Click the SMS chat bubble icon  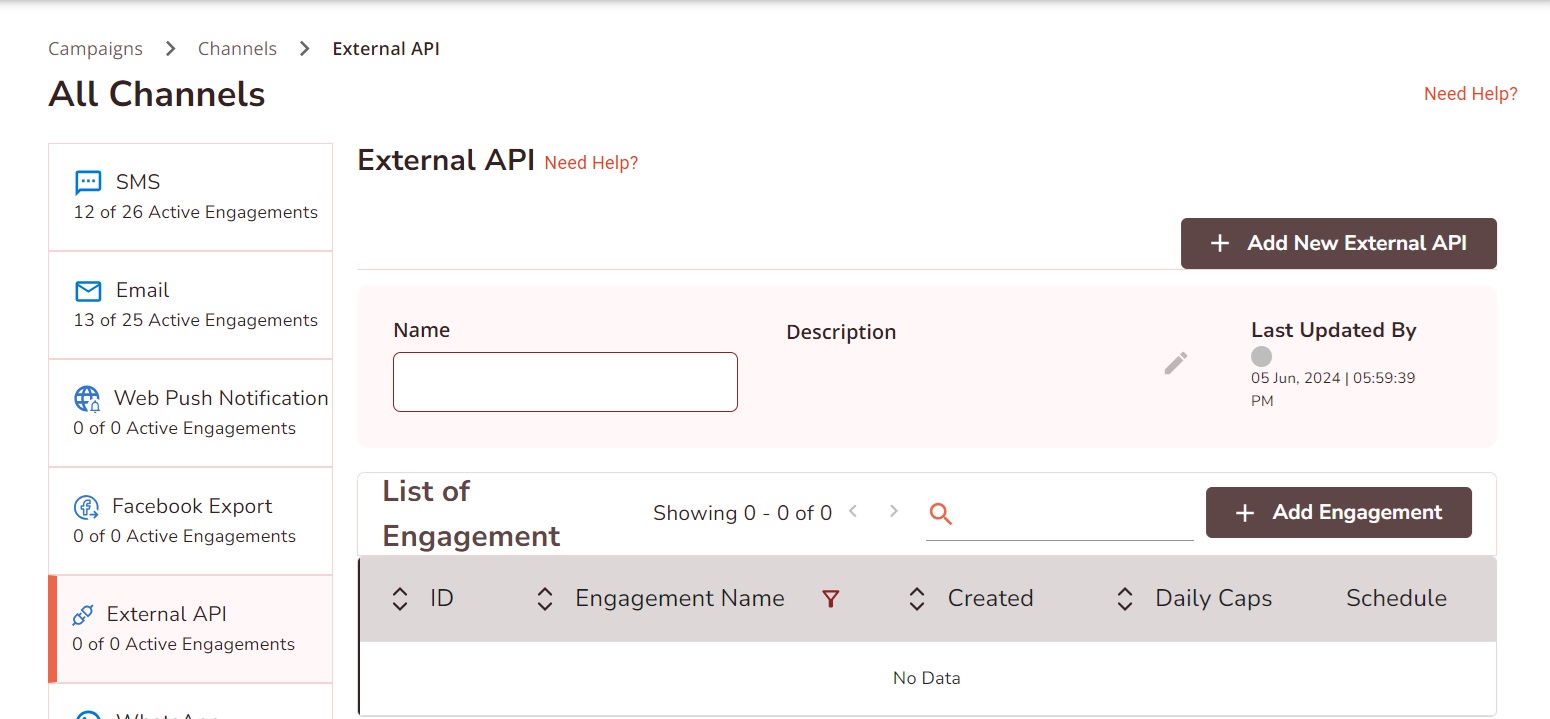[88, 183]
